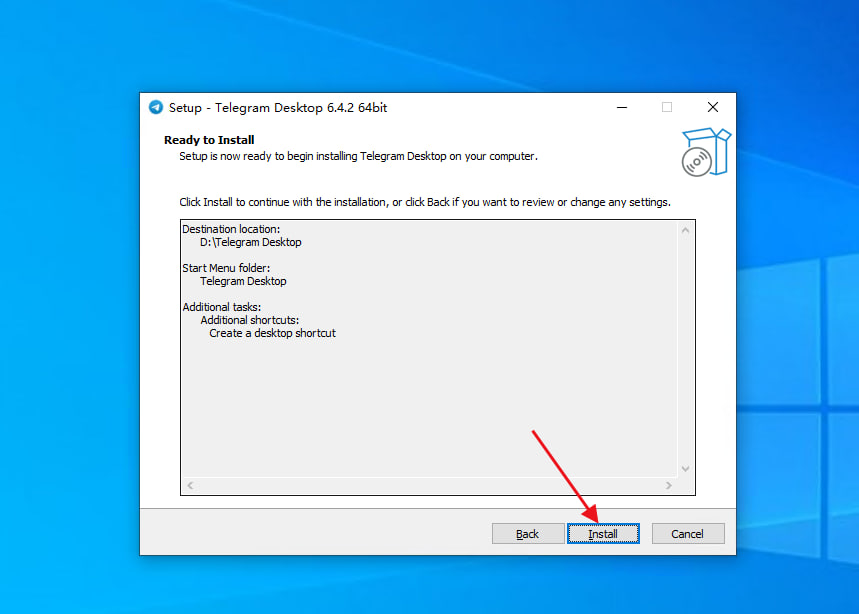859x614 pixels.
Task: Click the 'Setup - Telegram Desktop 6.4.2 64bit' title
Action: click(278, 108)
